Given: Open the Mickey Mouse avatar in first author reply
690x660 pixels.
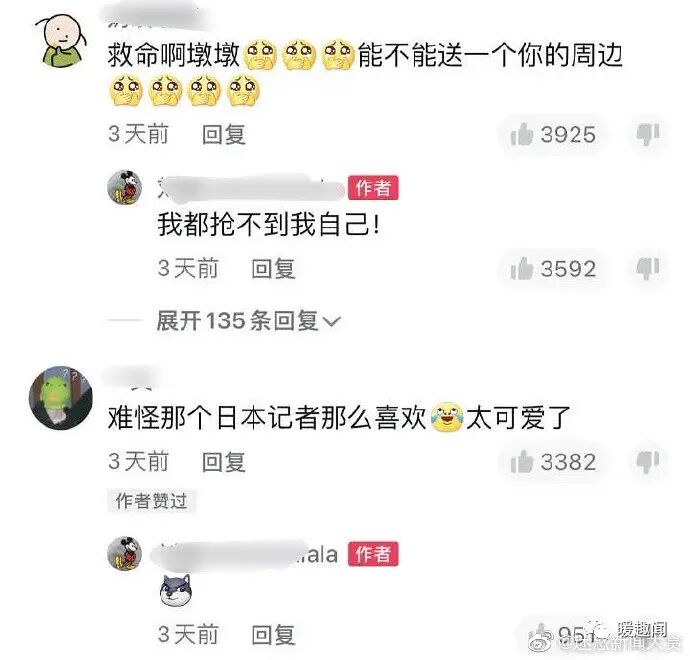Looking at the screenshot, I should click(125, 187).
